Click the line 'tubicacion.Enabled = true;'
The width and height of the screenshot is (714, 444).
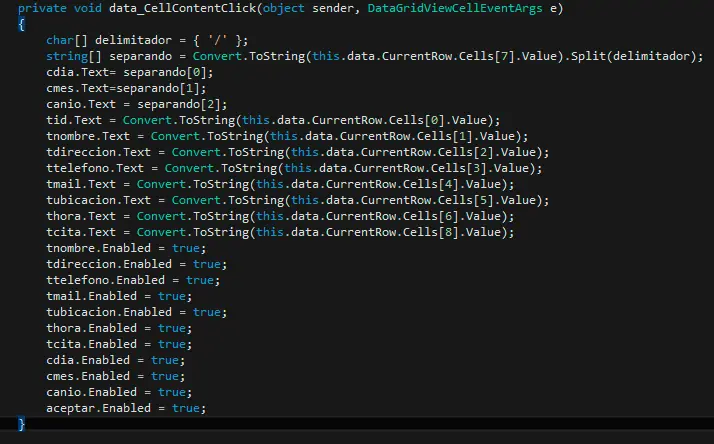(x=137, y=312)
